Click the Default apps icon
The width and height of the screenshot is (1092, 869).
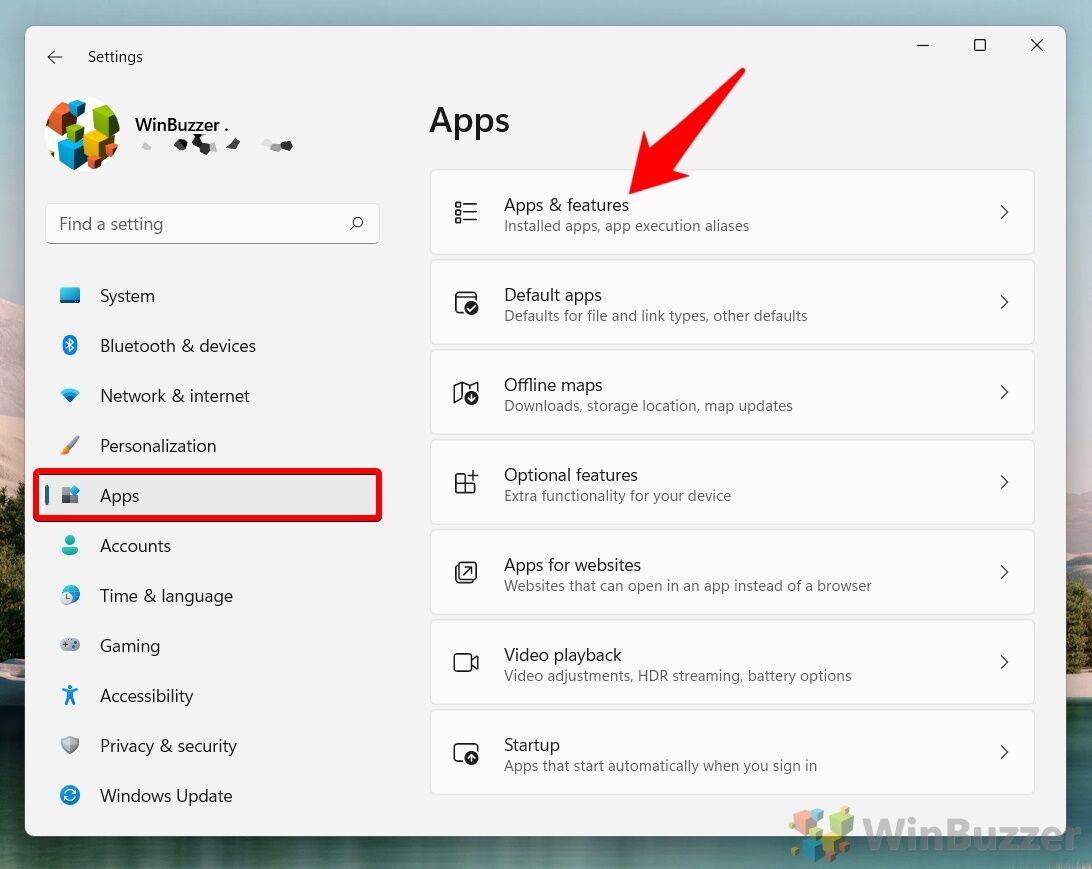466,302
